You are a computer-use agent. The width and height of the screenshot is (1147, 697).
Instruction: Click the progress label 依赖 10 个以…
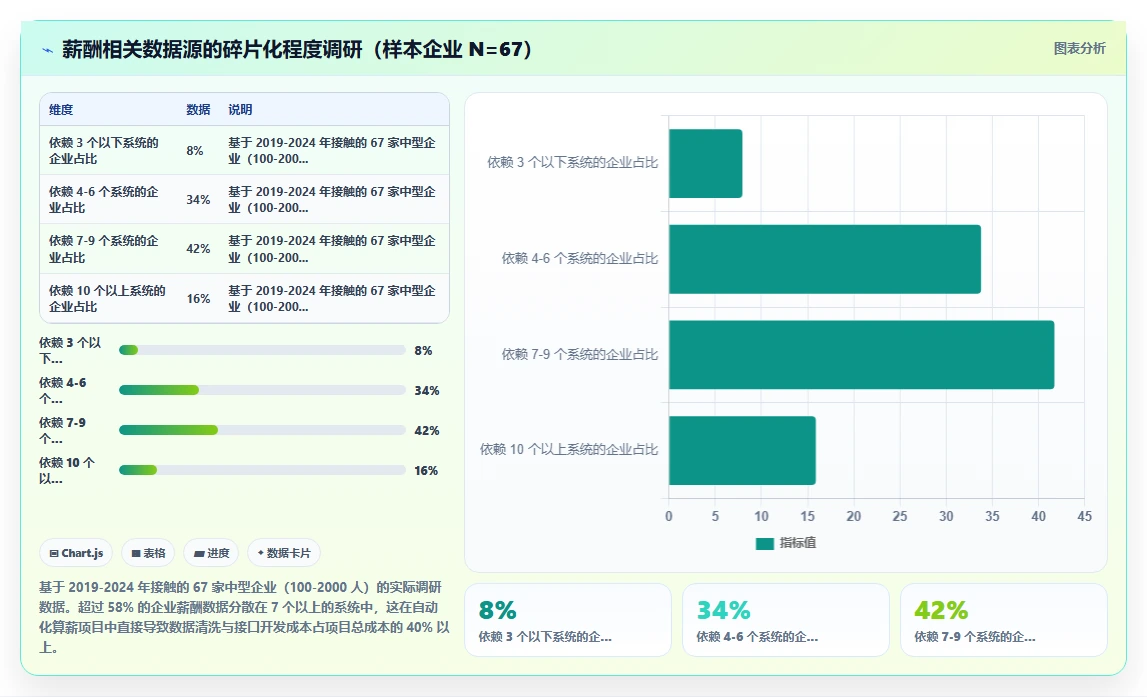coord(67,470)
